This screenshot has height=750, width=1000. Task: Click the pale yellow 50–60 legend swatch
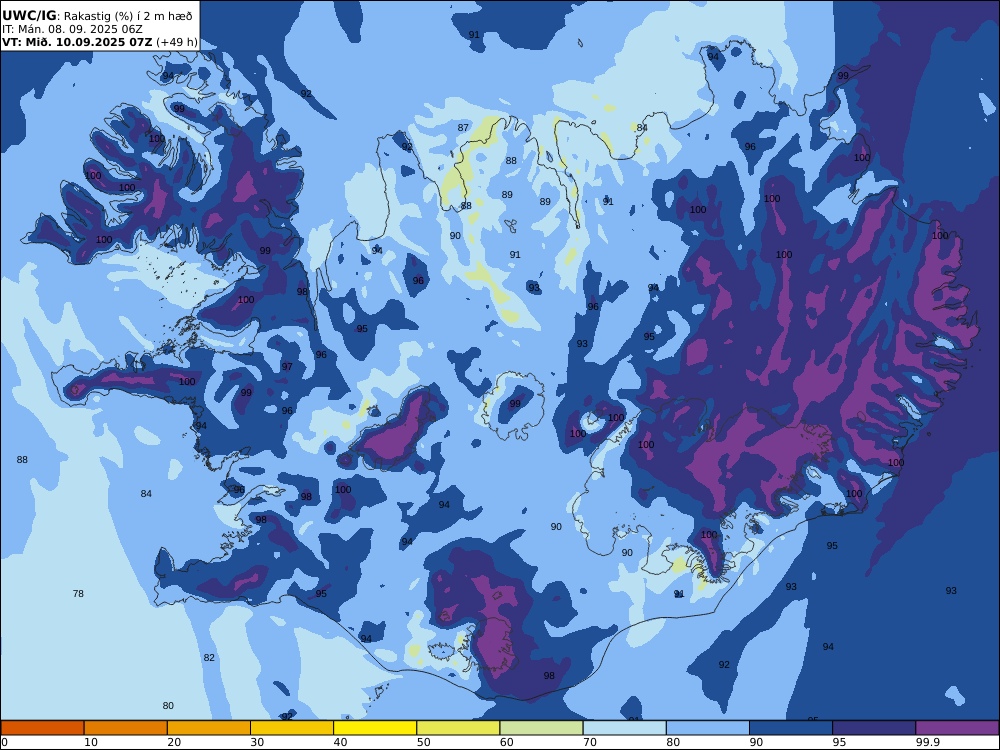point(458,728)
